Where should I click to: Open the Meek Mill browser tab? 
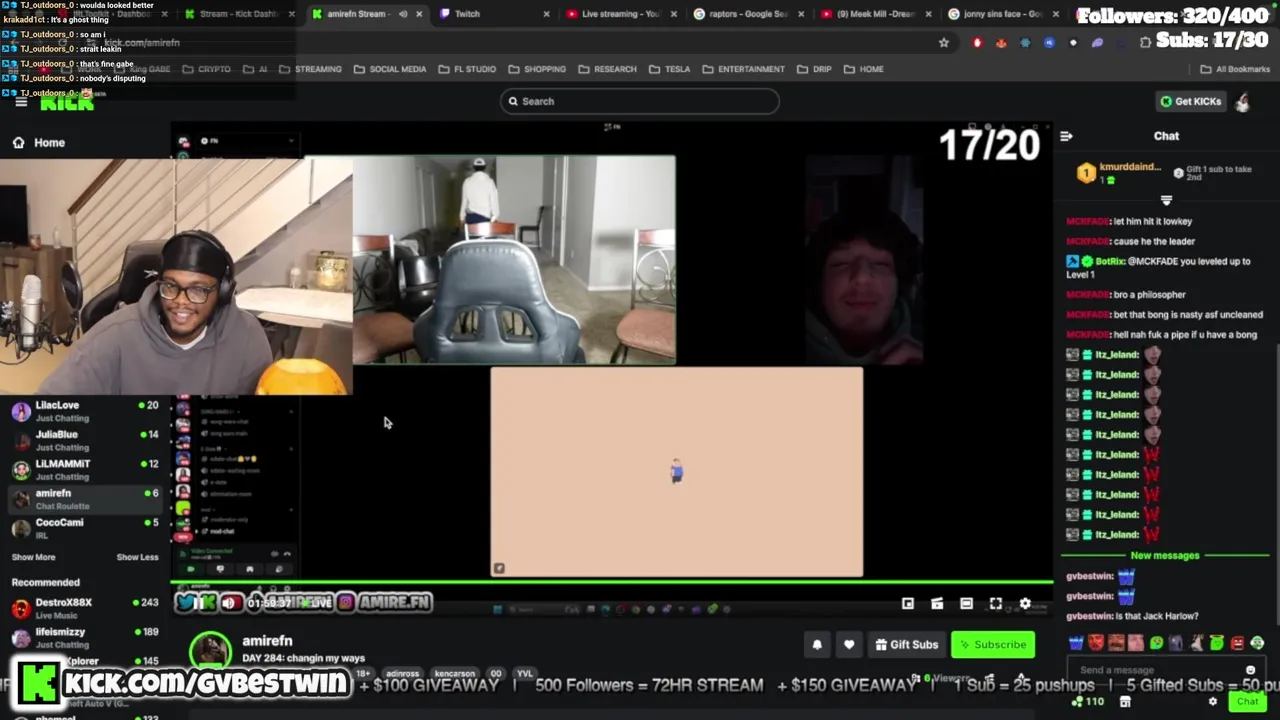point(875,14)
